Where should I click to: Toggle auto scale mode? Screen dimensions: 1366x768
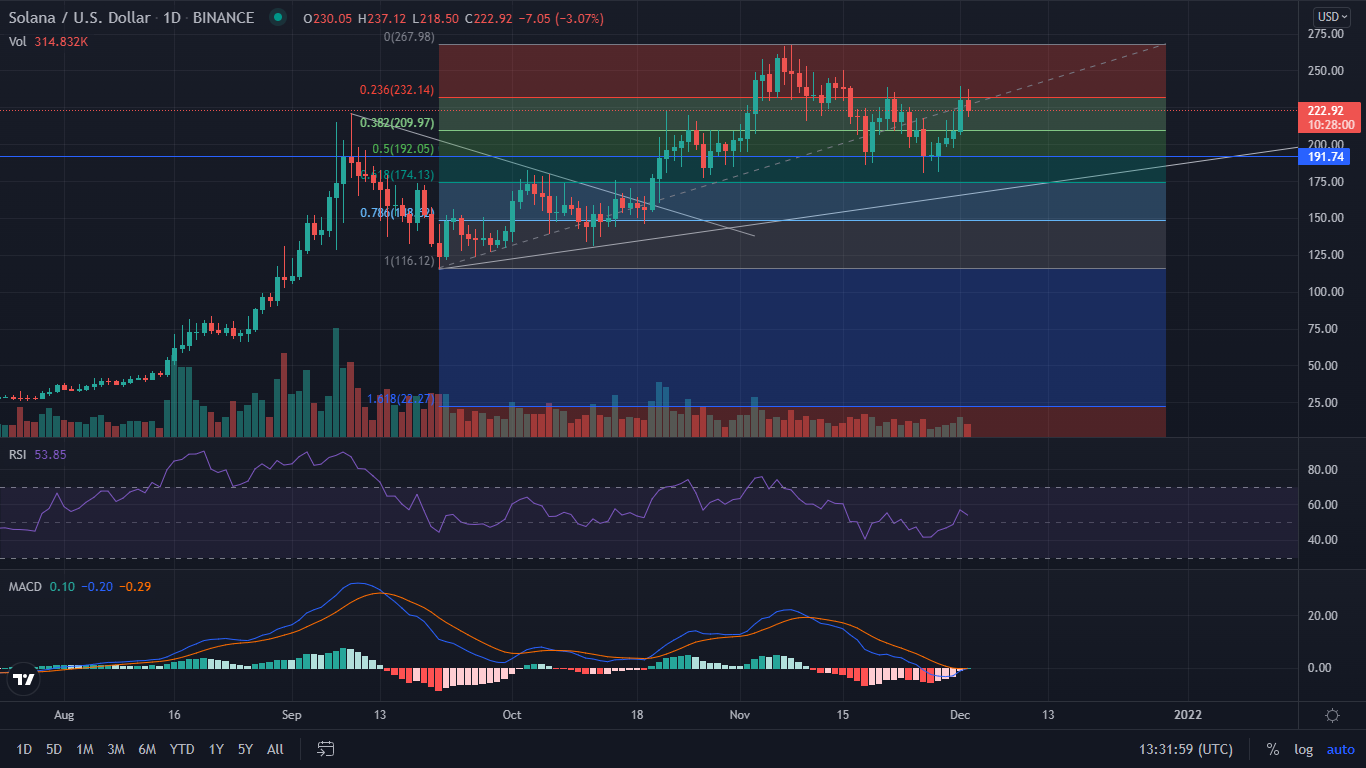point(1340,749)
